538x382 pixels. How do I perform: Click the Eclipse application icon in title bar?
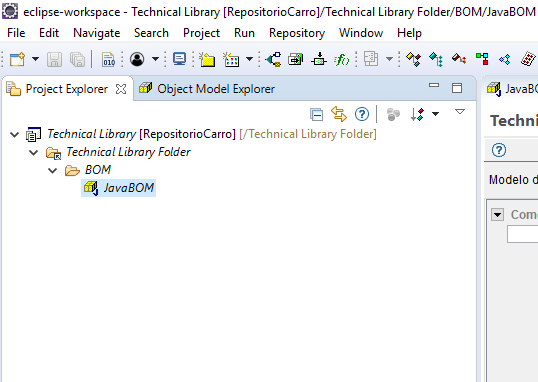[10, 11]
